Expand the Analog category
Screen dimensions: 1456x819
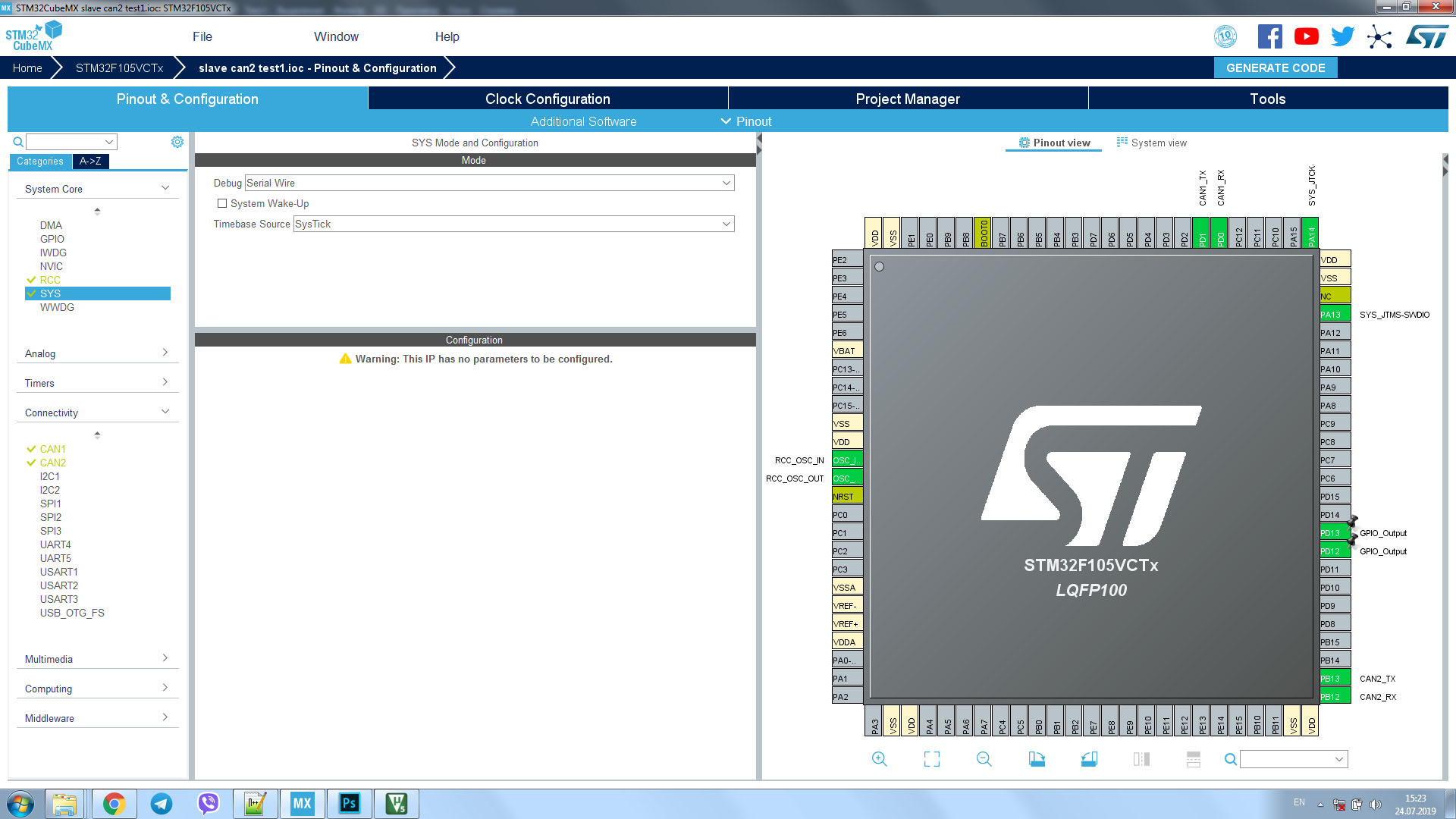pos(97,353)
